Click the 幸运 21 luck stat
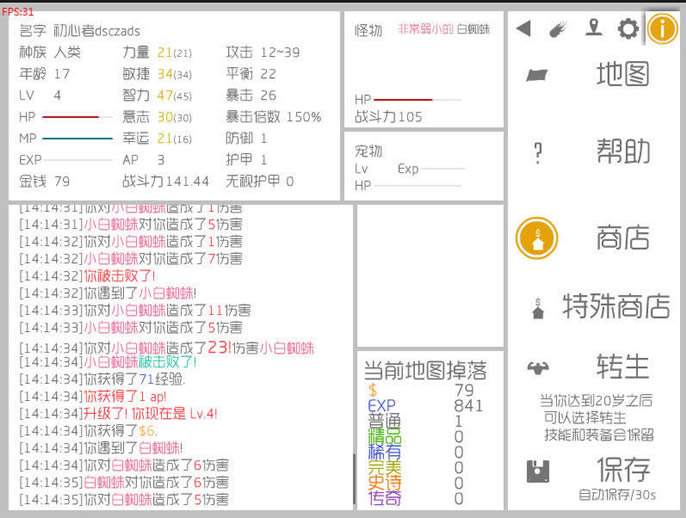686x518 pixels. tap(157, 138)
